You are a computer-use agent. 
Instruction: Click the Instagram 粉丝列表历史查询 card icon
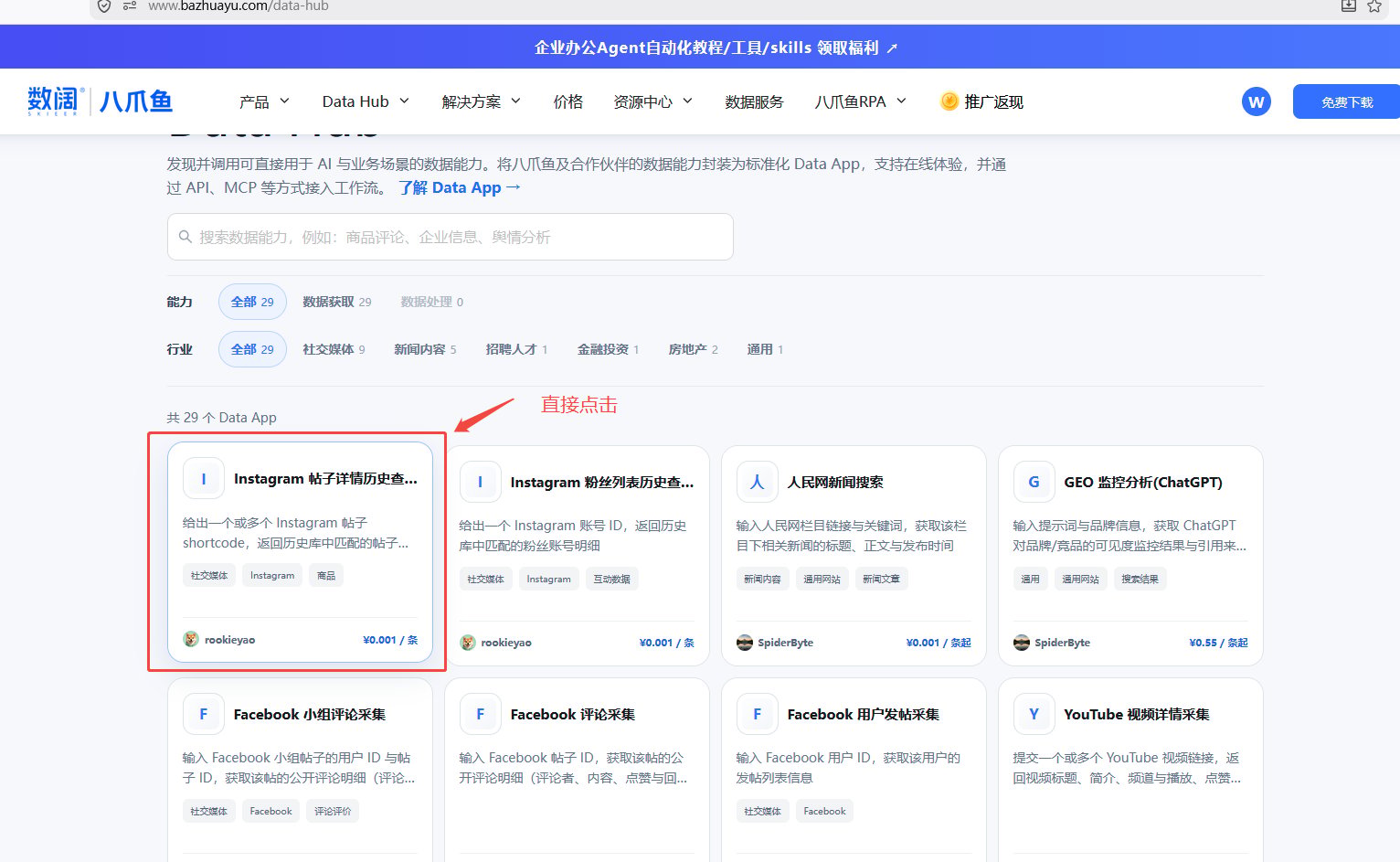(x=480, y=482)
